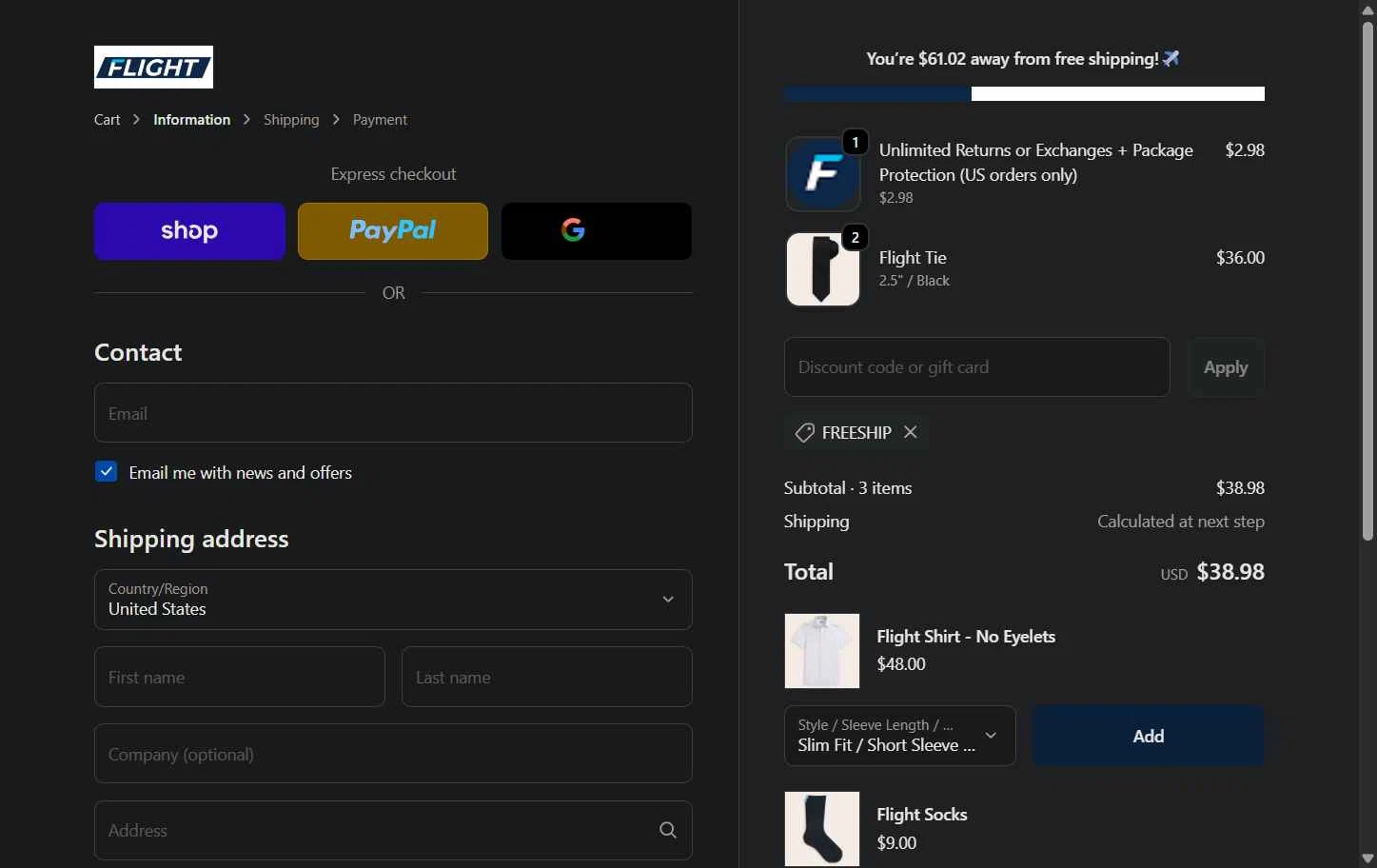Click the Address input field

click(x=393, y=830)
